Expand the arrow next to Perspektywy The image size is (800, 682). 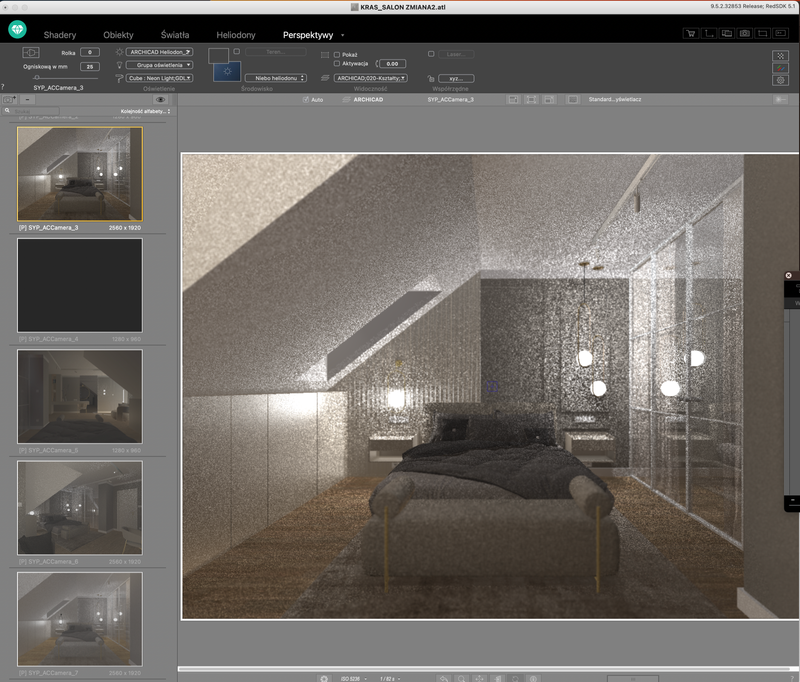point(342,35)
